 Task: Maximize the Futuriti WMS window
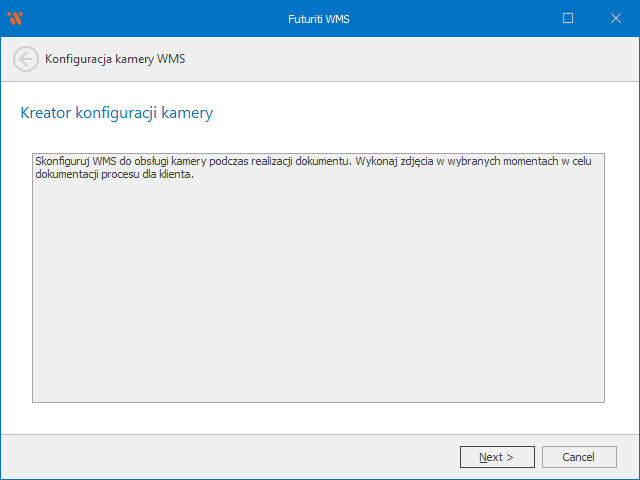tap(568, 18)
